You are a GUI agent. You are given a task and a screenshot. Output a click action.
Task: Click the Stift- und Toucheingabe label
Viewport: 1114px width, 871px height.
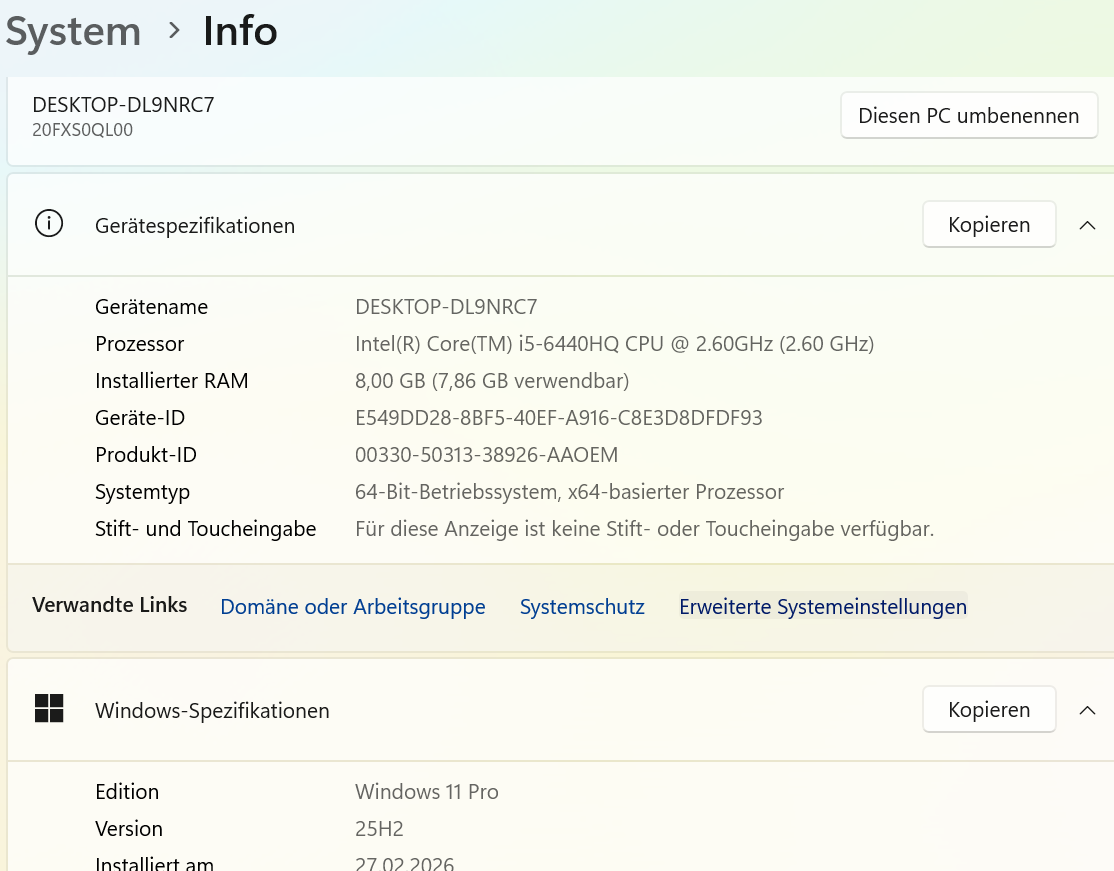tap(205, 529)
